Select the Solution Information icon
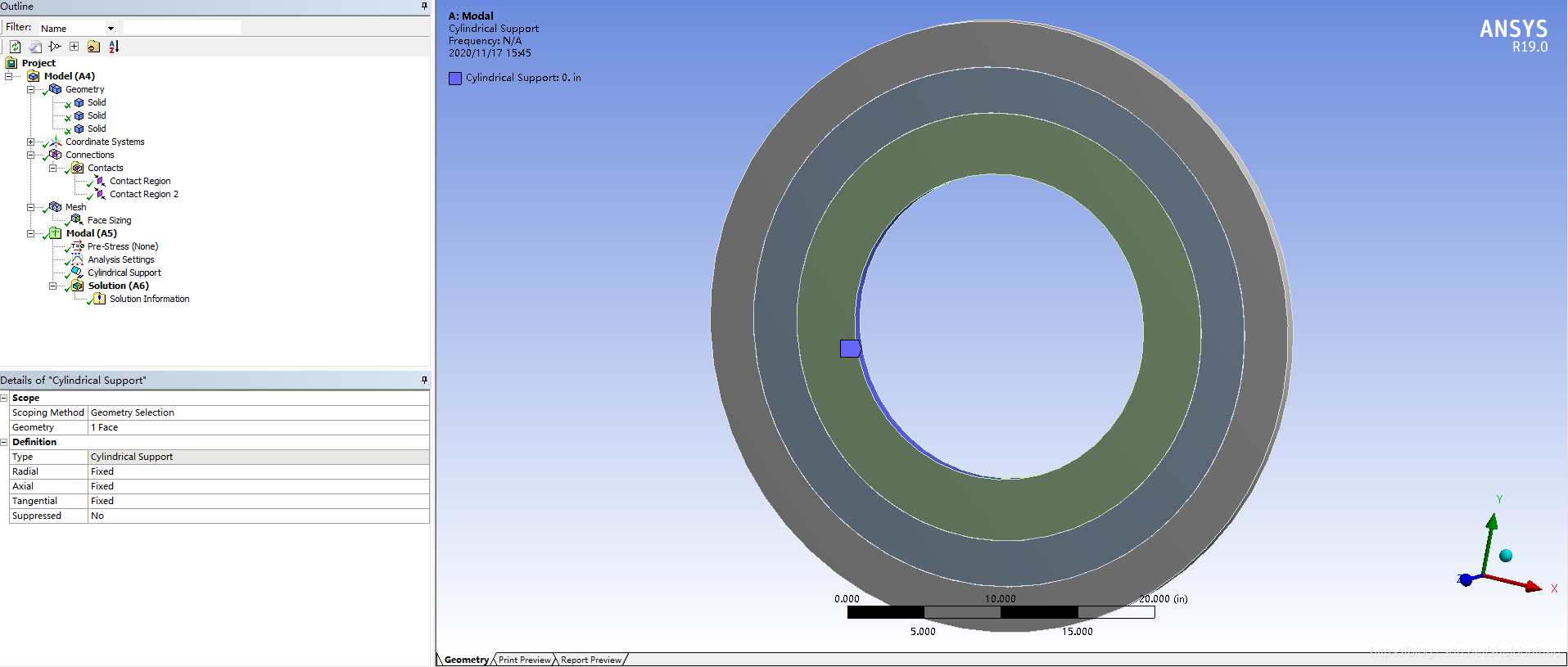This screenshot has height=667, width=1568. tap(99, 299)
